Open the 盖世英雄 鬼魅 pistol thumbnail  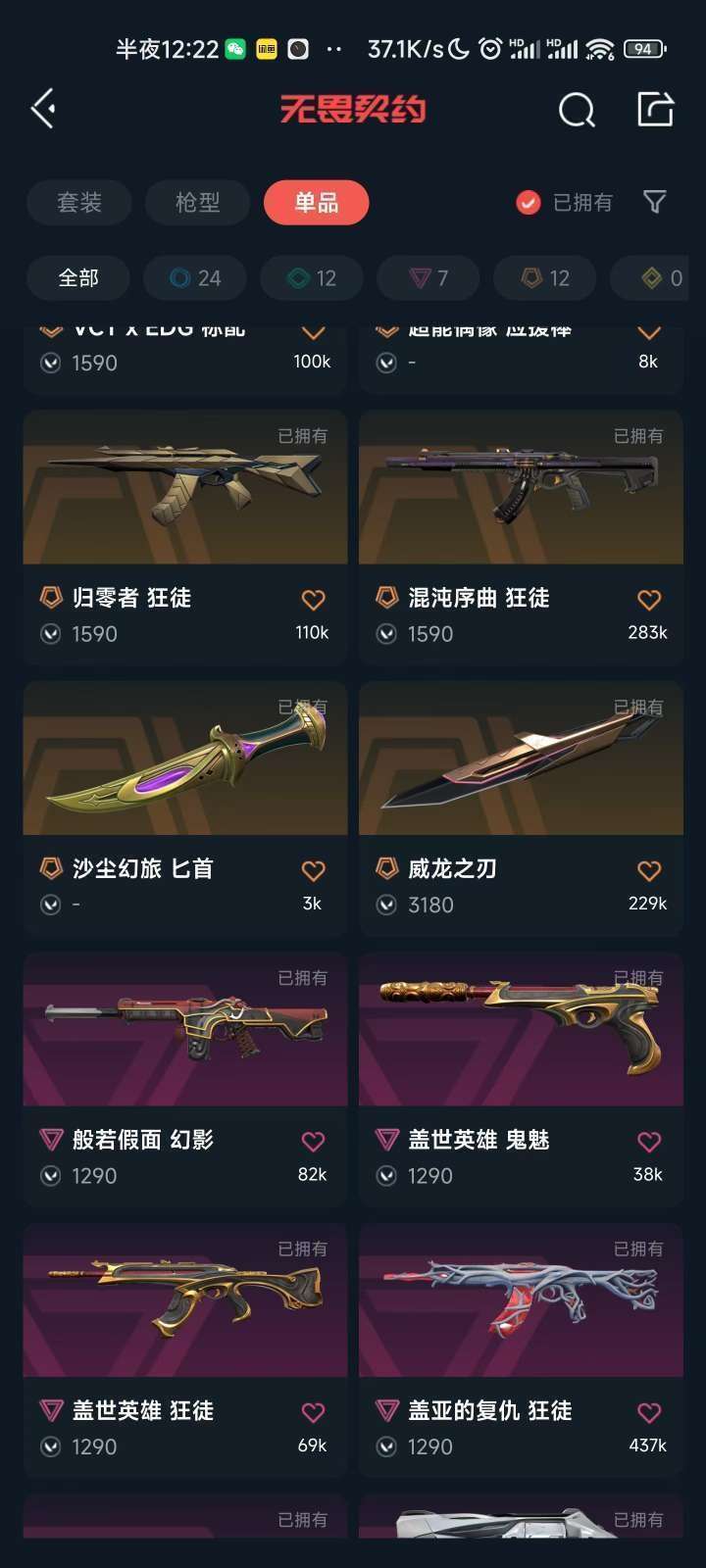[x=521, y=1029]
